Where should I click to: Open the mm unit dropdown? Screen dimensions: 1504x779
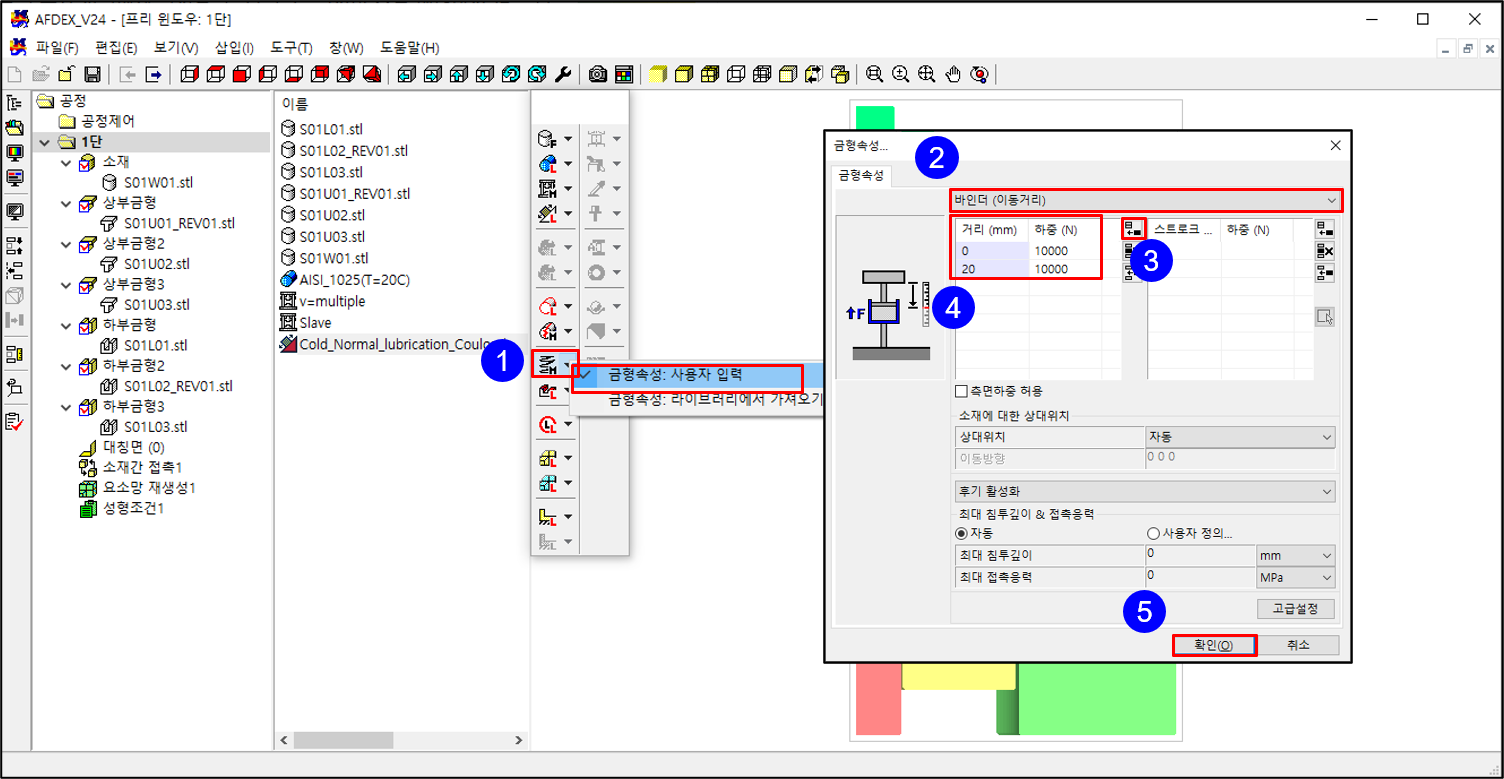tap(1296, 555)
